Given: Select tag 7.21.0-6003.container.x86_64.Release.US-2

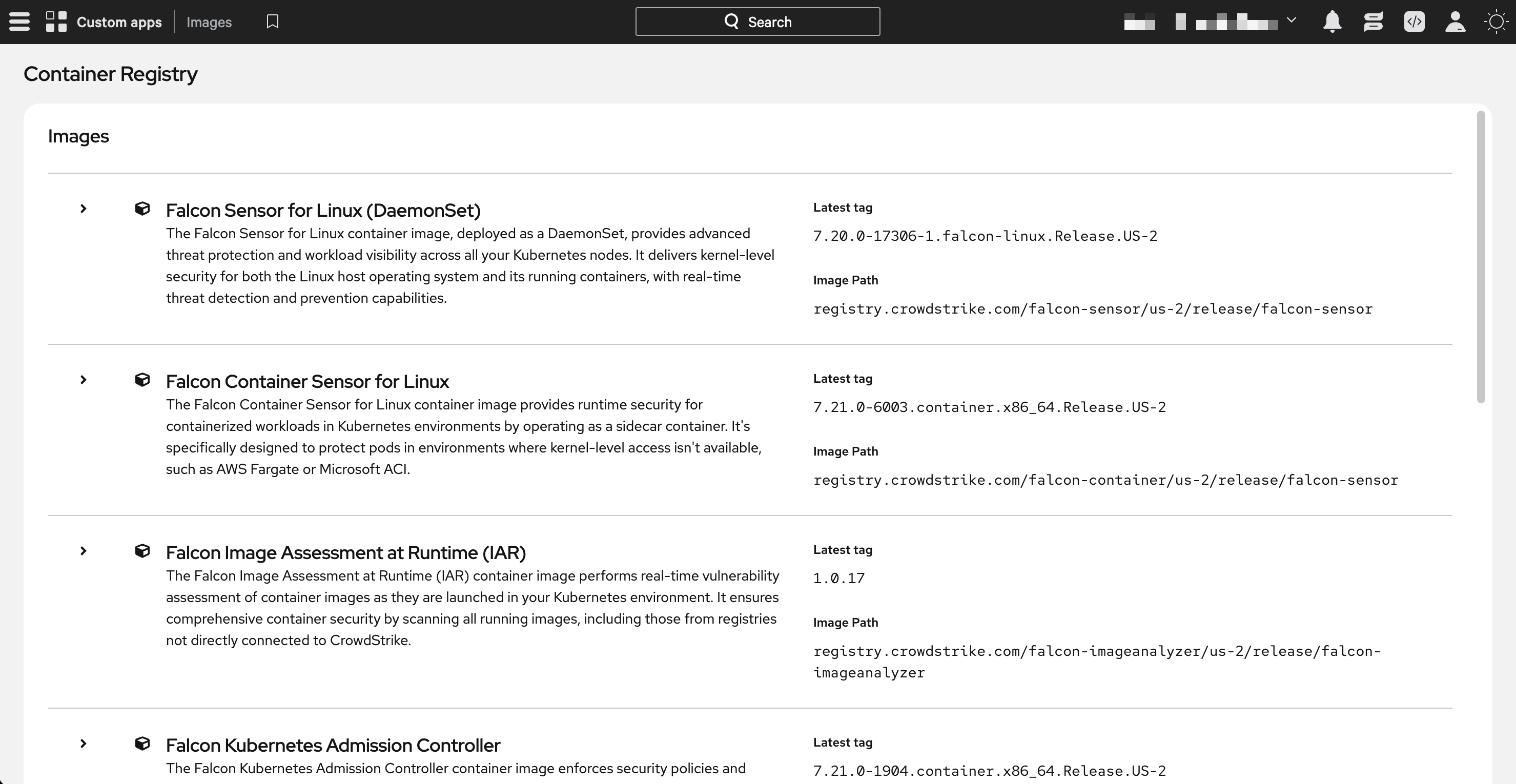Looking at the screenshot, I should 989,407.
